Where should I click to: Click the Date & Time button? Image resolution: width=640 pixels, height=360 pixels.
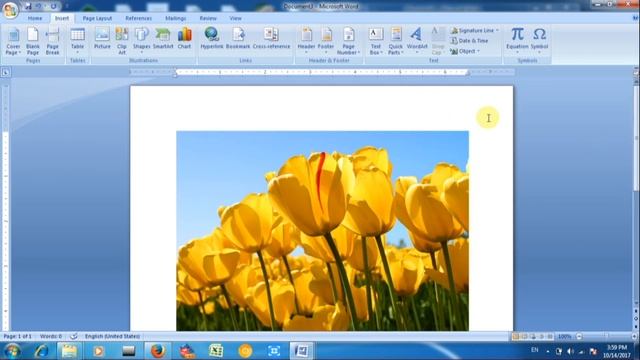click(x=469, y=41)
